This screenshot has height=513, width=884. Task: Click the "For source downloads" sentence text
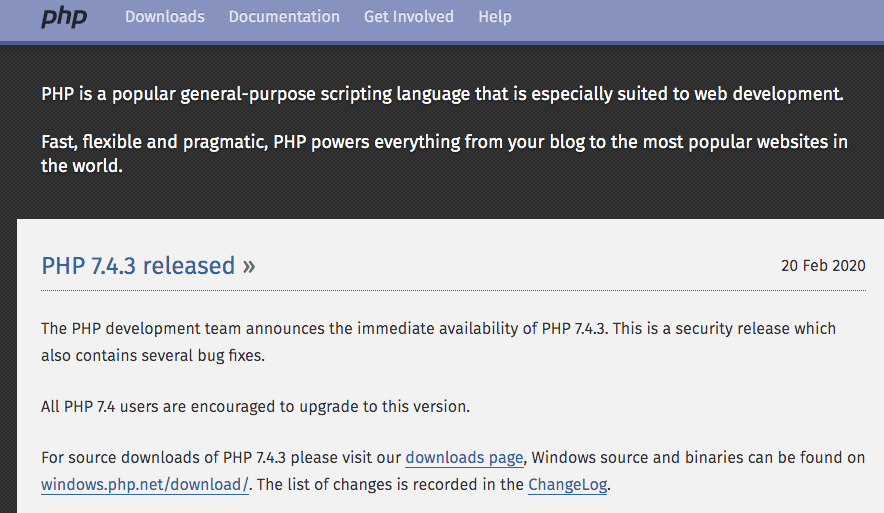[220, 458]
